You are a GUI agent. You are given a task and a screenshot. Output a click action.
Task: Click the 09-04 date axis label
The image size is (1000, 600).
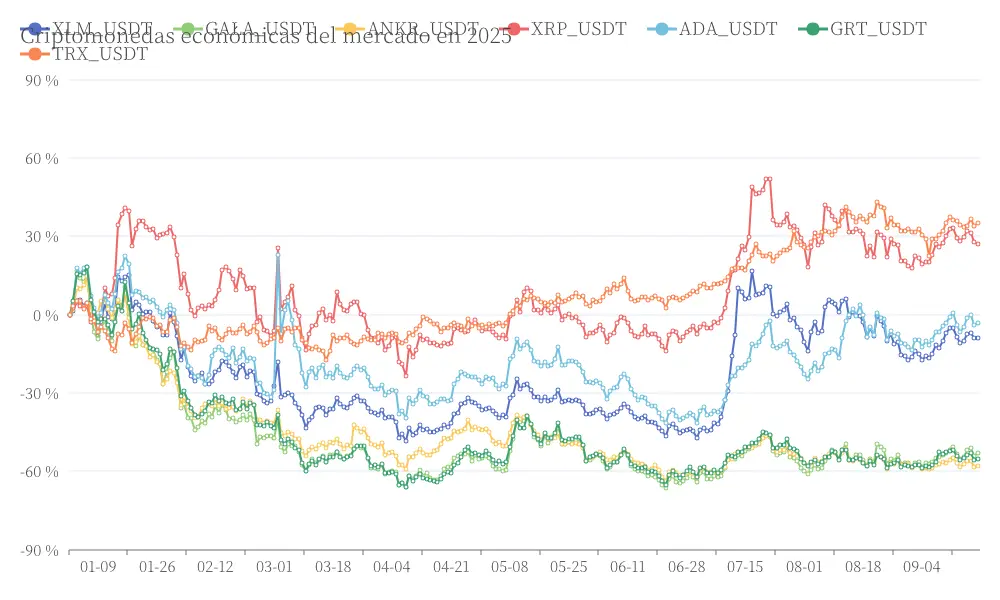pos(922,567)
